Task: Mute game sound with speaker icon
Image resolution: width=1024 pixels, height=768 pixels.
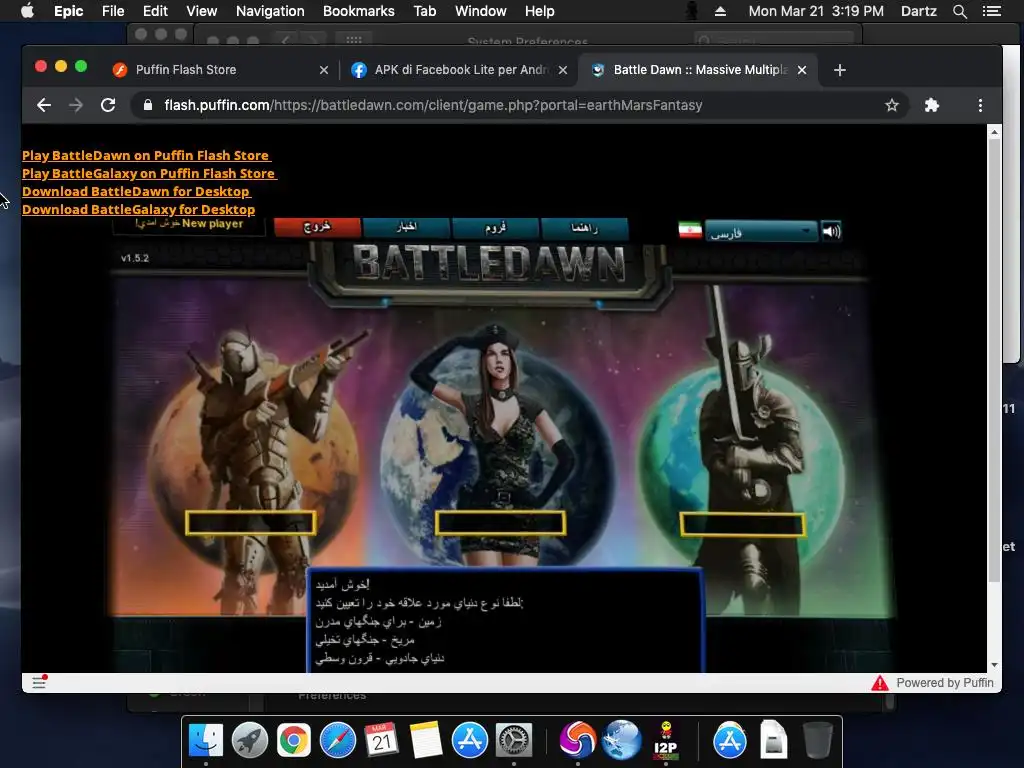Action: (x=831, y=231)
